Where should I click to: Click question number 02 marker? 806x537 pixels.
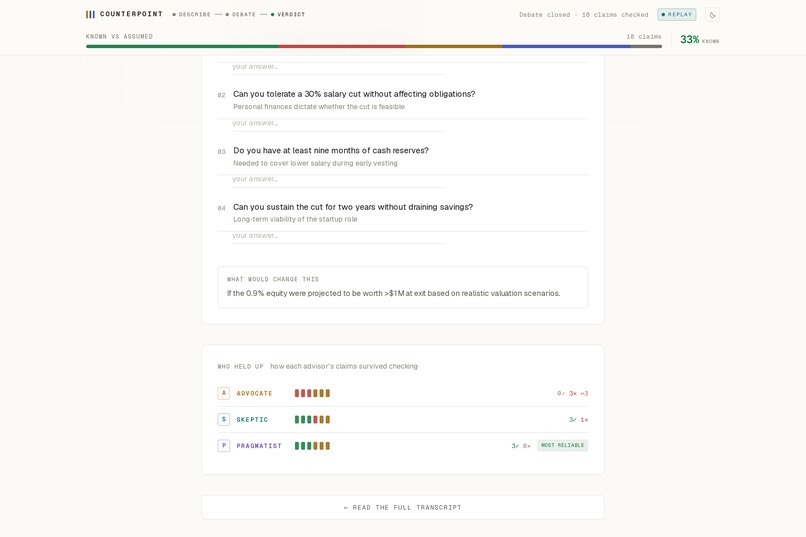pos(222,95)
